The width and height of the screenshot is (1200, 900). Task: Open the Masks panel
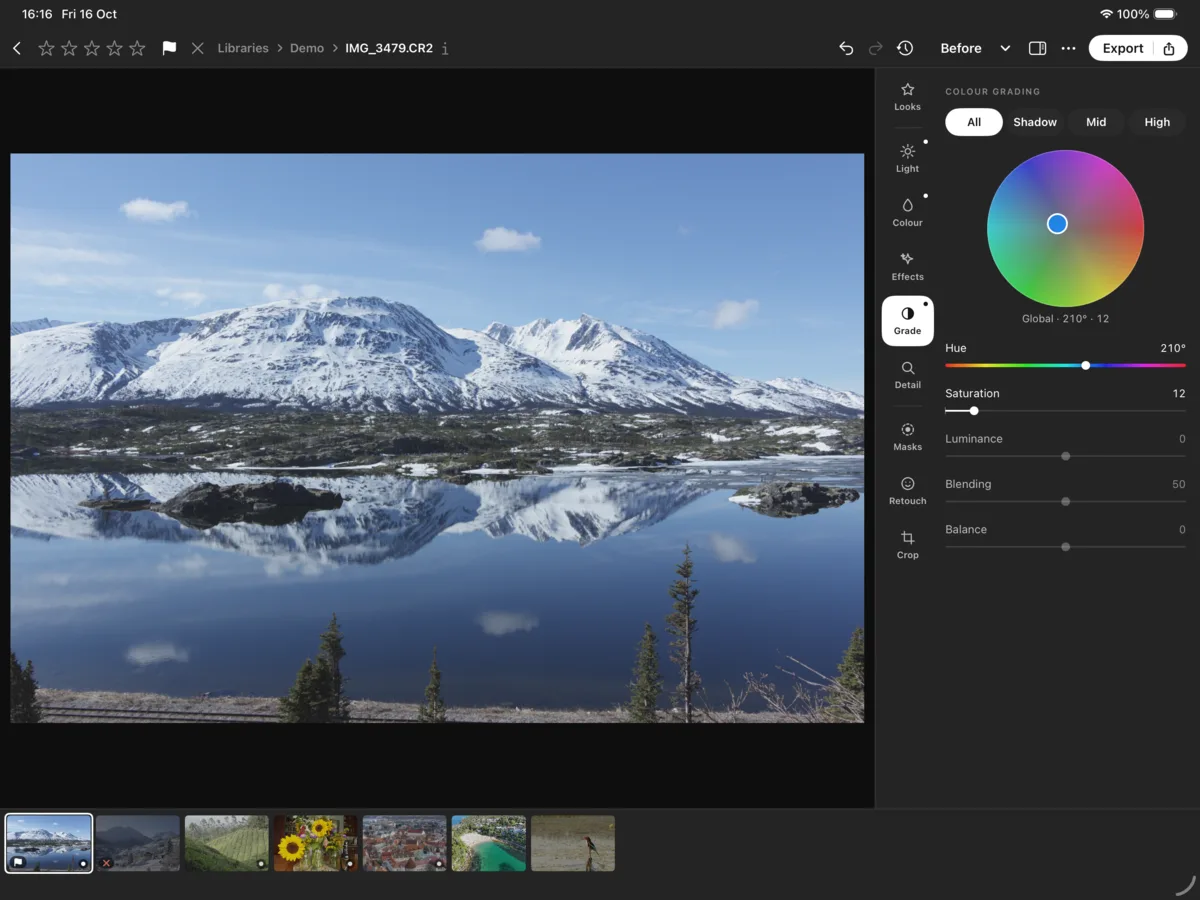pyautogui.click(x=907, y=436)
